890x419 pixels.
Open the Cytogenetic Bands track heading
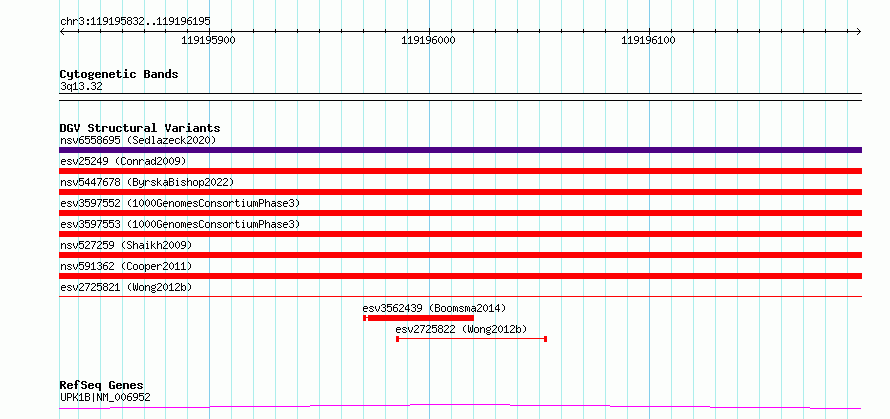pos(119,74)
